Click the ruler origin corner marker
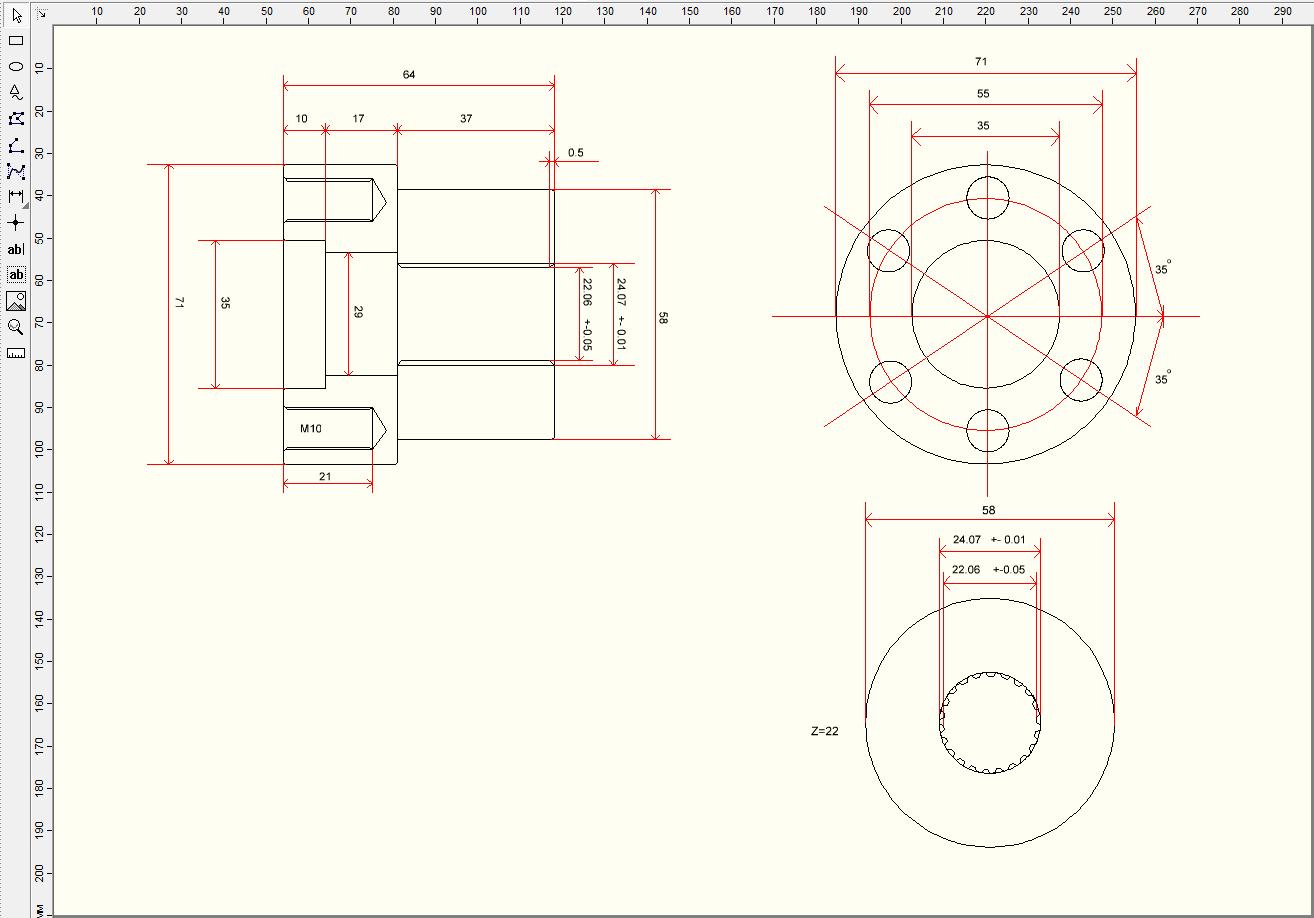The width and height of the screenshot is (1314, 918). 41,13
